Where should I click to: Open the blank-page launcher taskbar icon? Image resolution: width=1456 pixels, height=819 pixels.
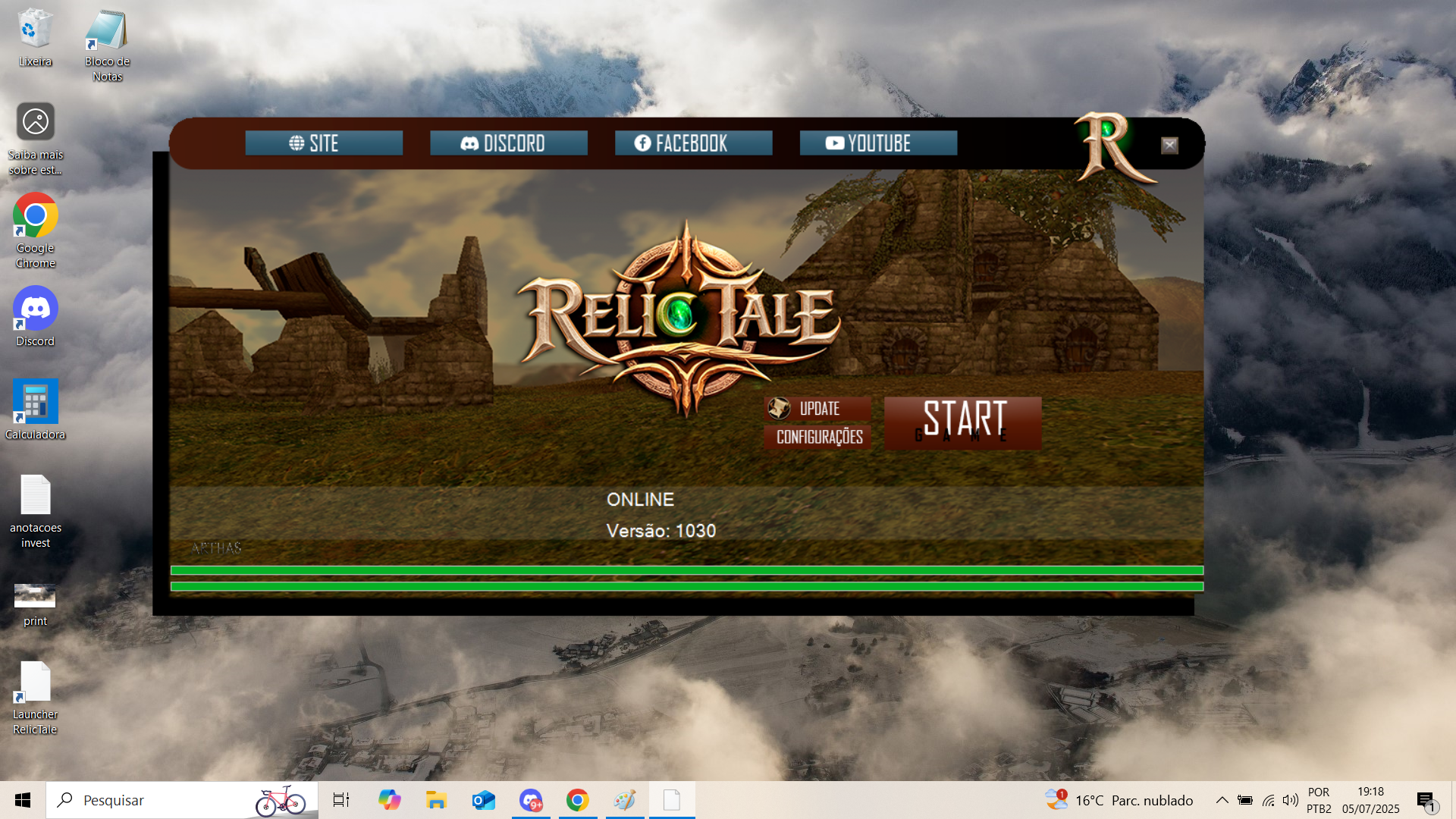click(672, 800)
